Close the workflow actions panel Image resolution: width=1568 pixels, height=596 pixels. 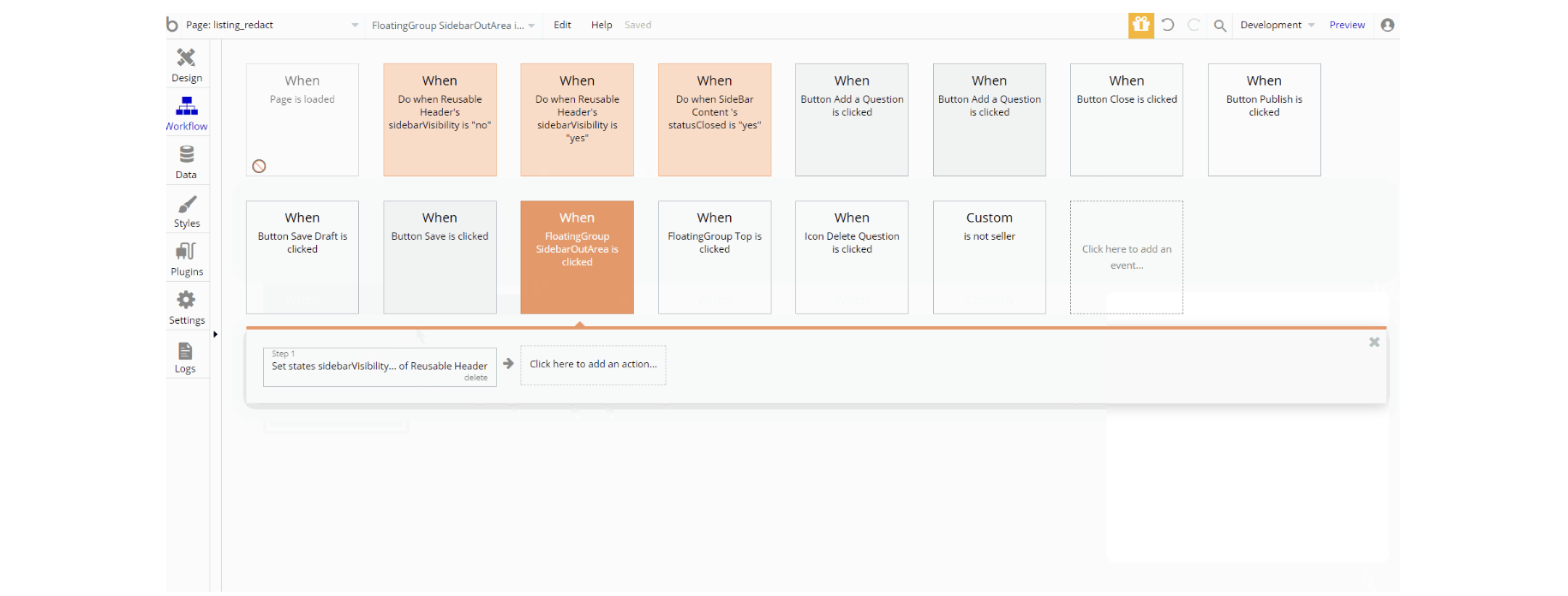(1374, 343)
